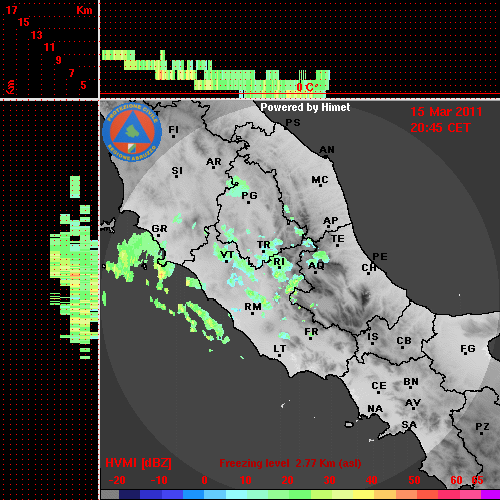This screenshot has height=500, width=500.
Task: Click the "50" dBZ scale value
Action: pos(414,480)
